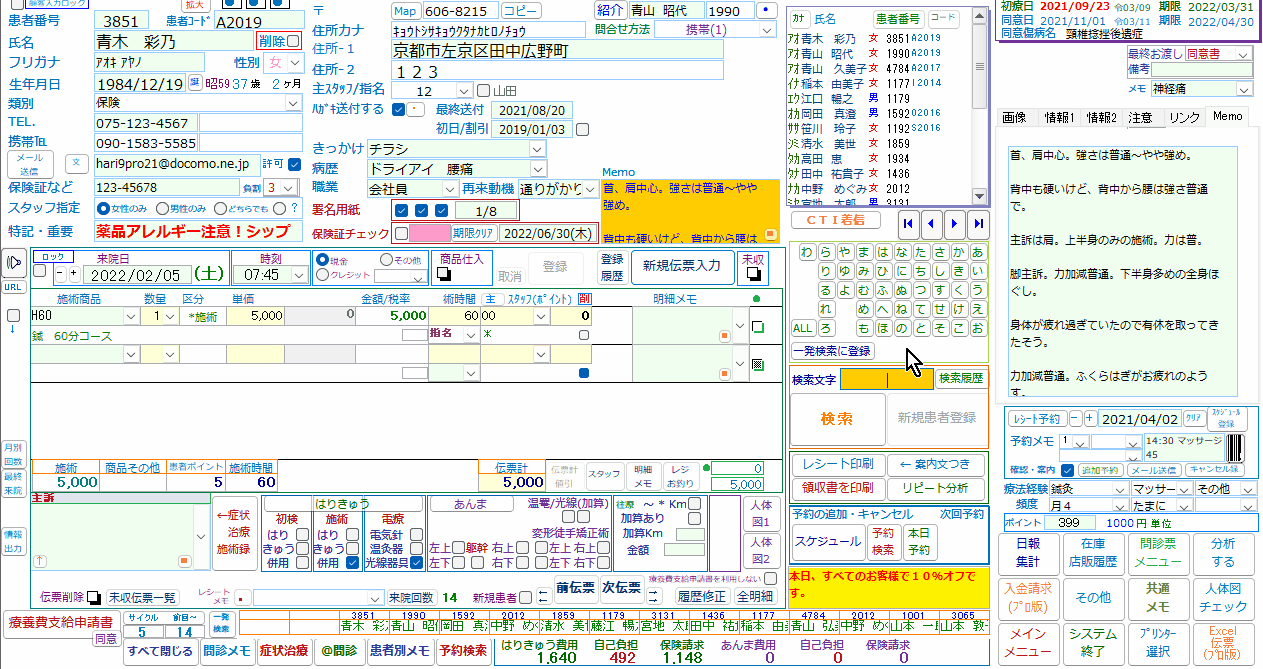This screenshot has width=1263, height=669.
Task: Open the H60 施術商品 dropdown
Action: 131,316
